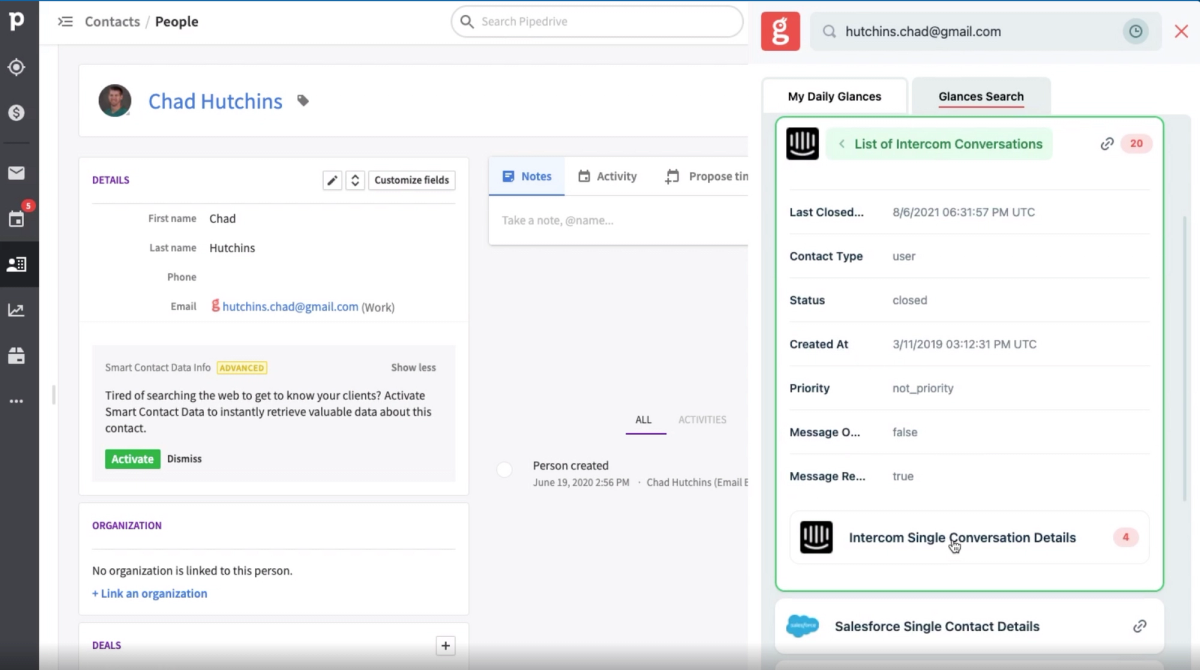The height and width of the screenshot is (670, 1200).
Task: Open the More ellipsis icon in sidebar
Action: tap(16, 401)
